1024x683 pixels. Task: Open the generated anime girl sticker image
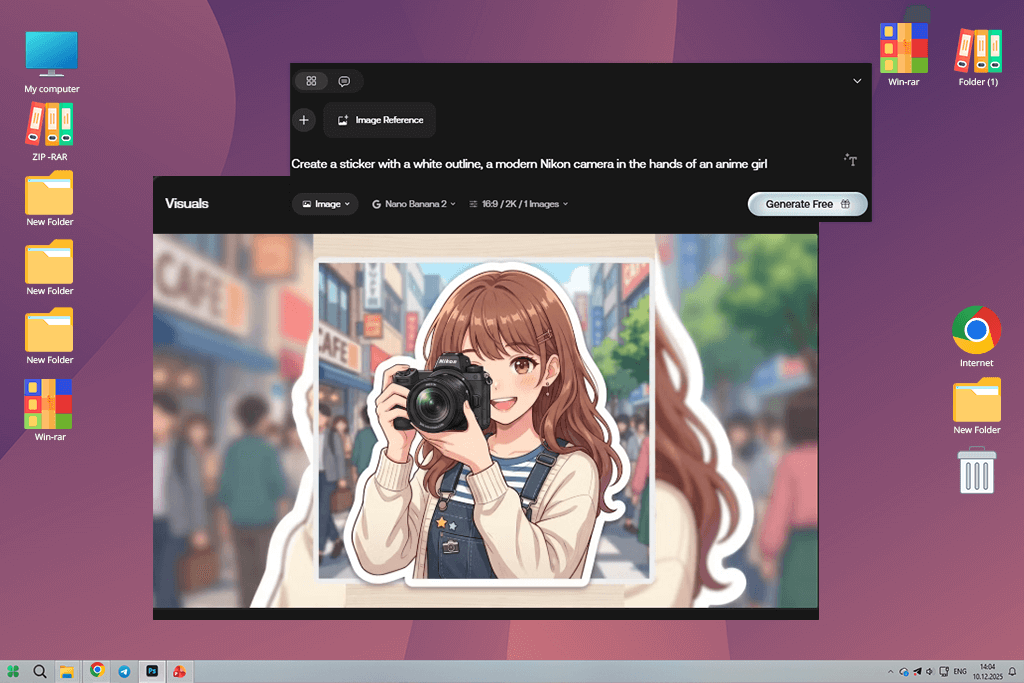485,421
